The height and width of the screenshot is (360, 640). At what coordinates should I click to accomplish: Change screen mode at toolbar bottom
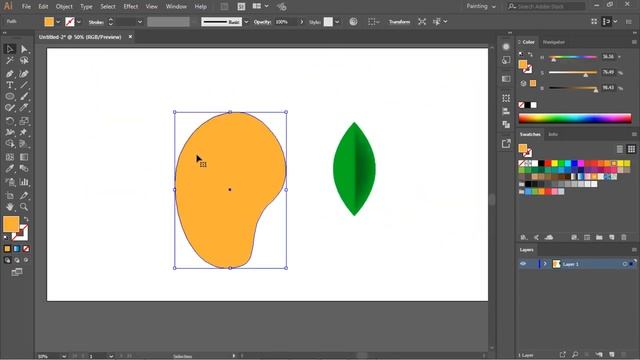pyautogui.click(x=17, y=272)
